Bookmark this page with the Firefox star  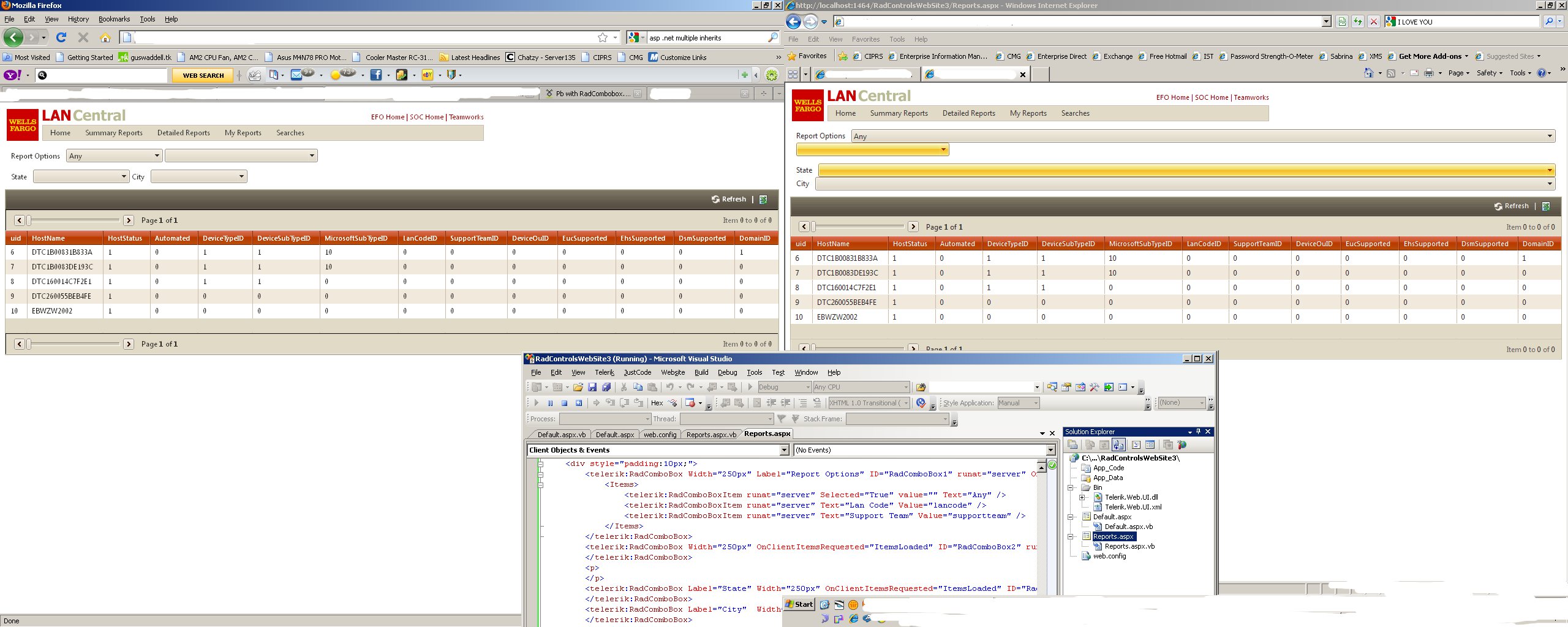(x=603, y=37)
